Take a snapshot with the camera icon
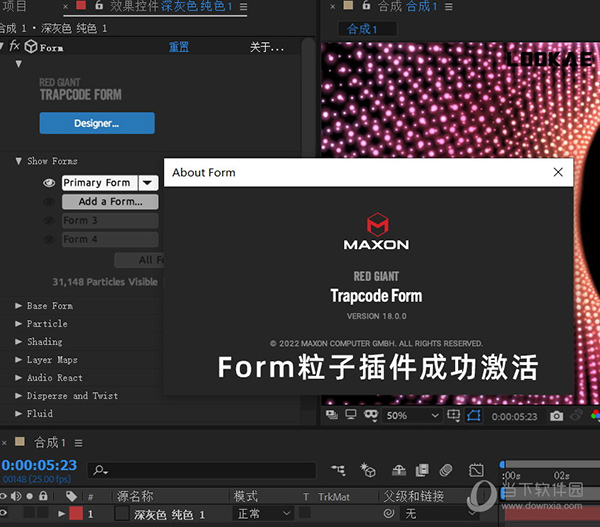The width and height of the screenshot is (600, 527). [556, 416]
